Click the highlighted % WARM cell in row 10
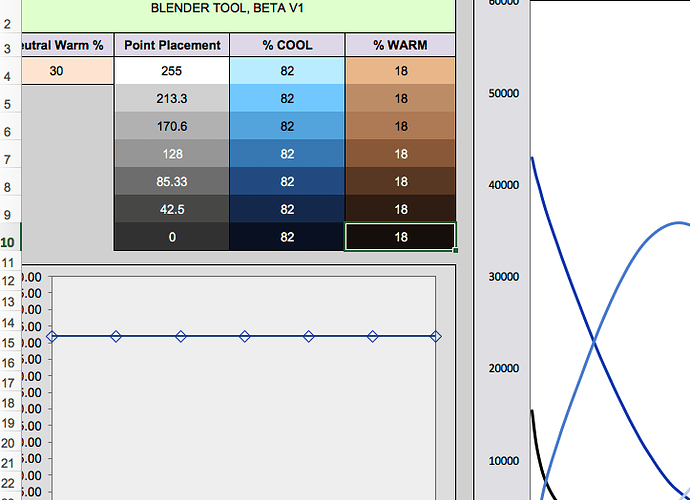This screenshot has width=690, height=500. (x=400, y=237)
